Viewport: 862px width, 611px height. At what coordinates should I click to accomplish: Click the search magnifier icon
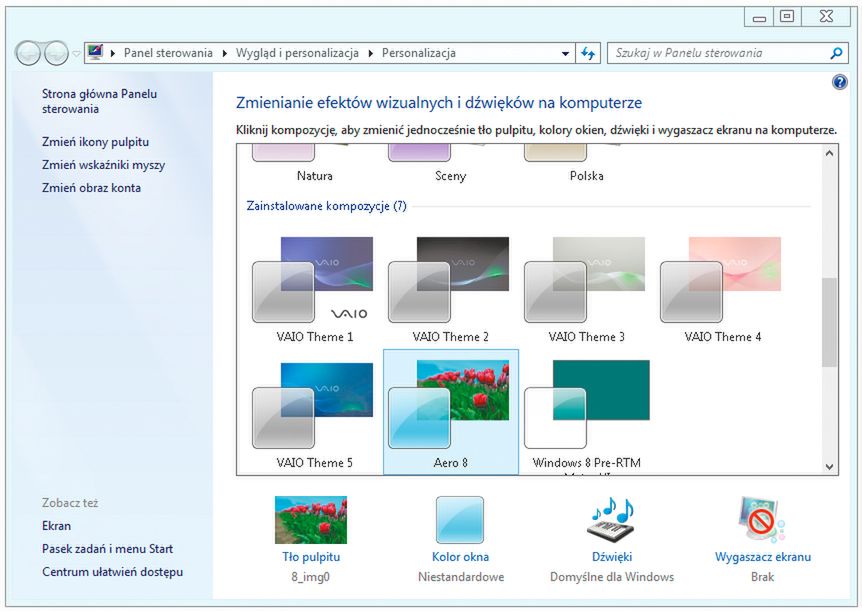pyautogui.click(x=836, y=53)
